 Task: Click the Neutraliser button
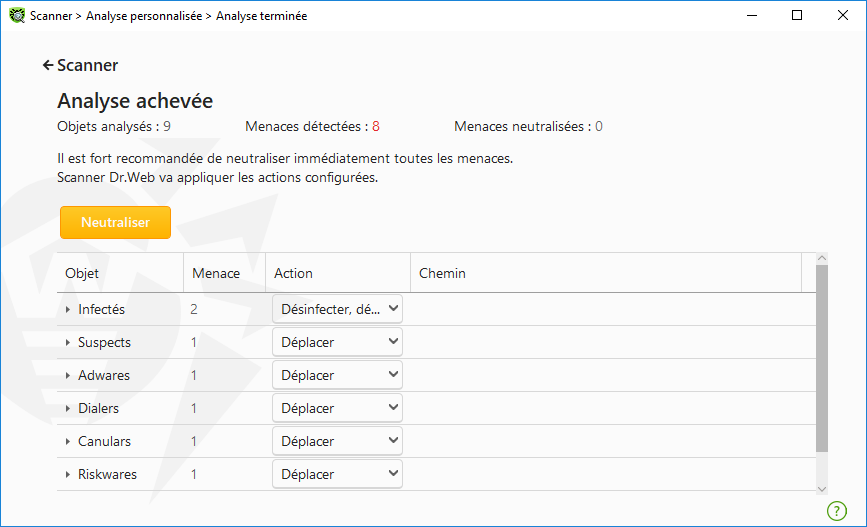click(116, 222)
